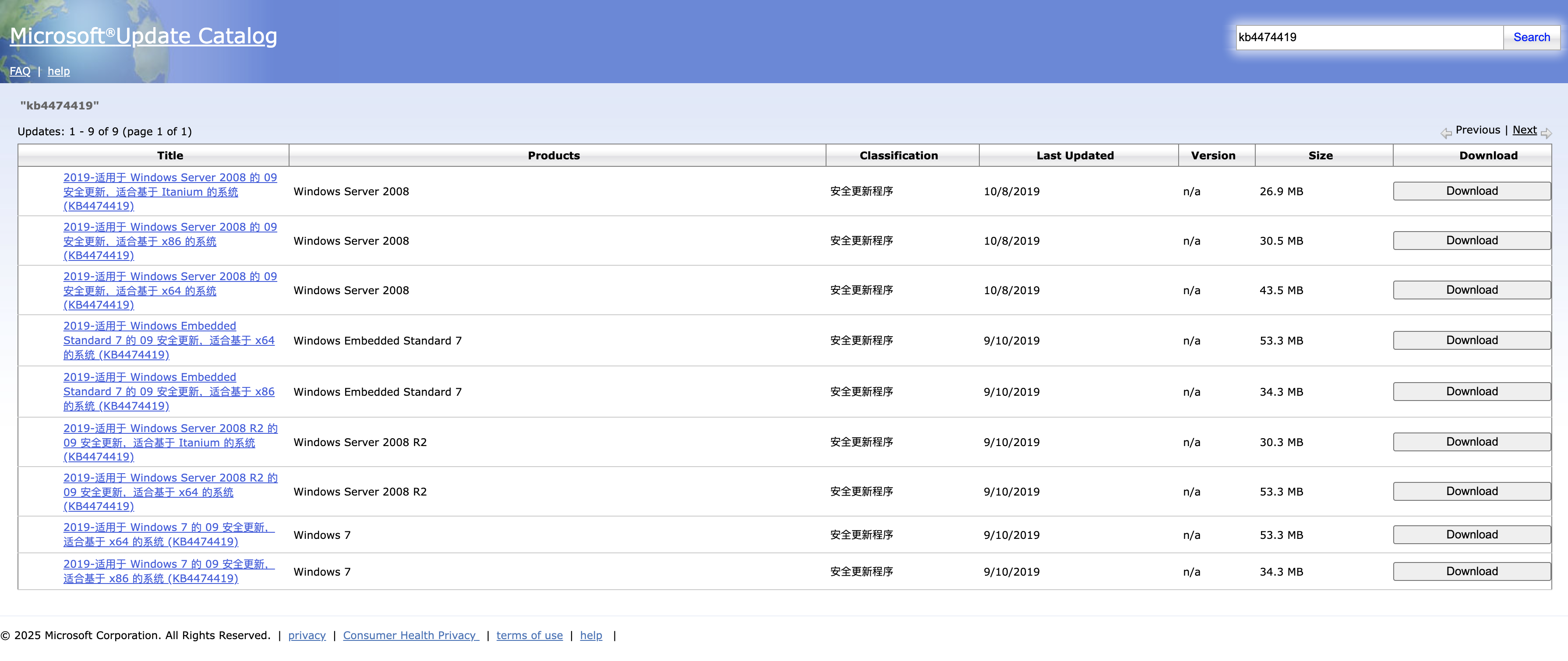Image resolution: width=1568 pixels, height=661 pixels.
Task: Sort results by Size column header
Action: point(1320,156)
